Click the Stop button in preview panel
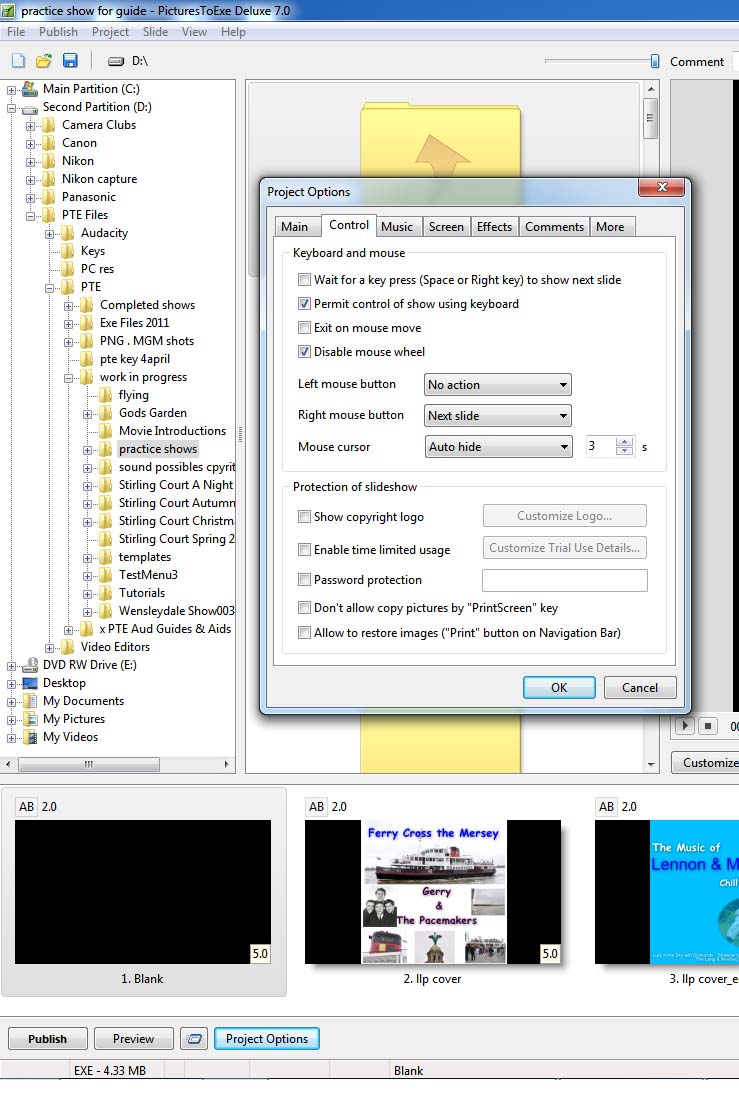This screenshot has width=739, height=1119. [x=708, y=726]
